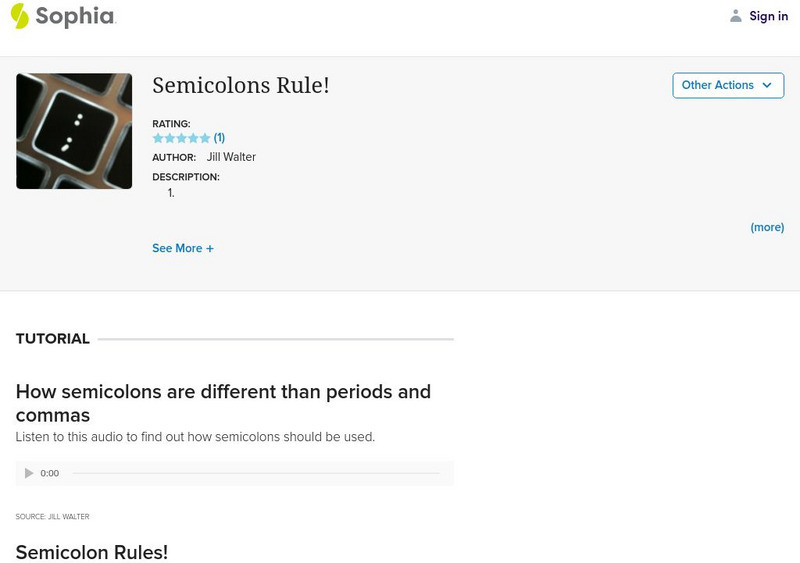Image resolution: width=800 pixels, height=563 pixels.
Task: Open the rating count (1) link
Action: click(x=219, y=138)
